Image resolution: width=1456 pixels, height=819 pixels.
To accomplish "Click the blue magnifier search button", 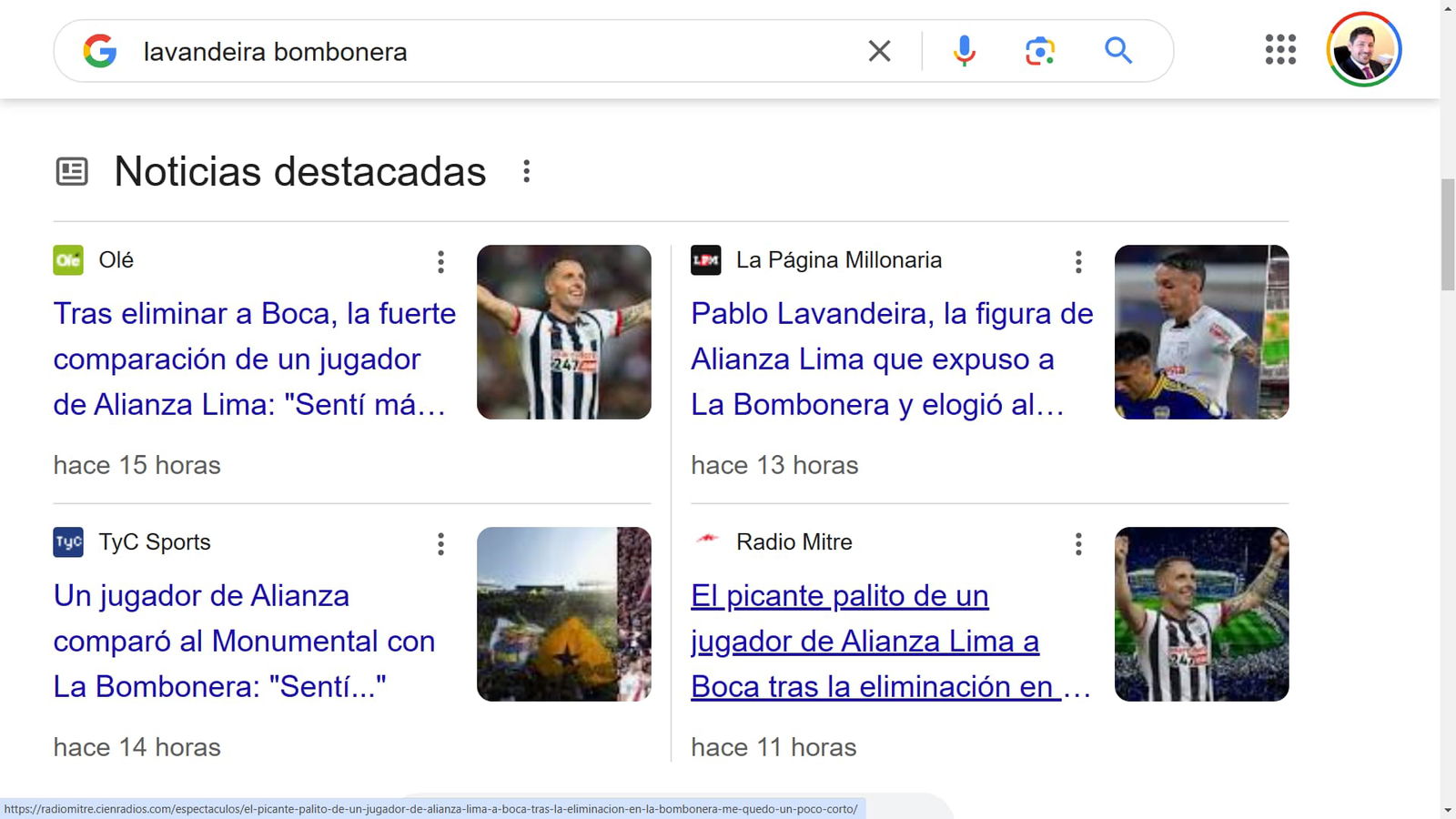I will point(1118,50).
